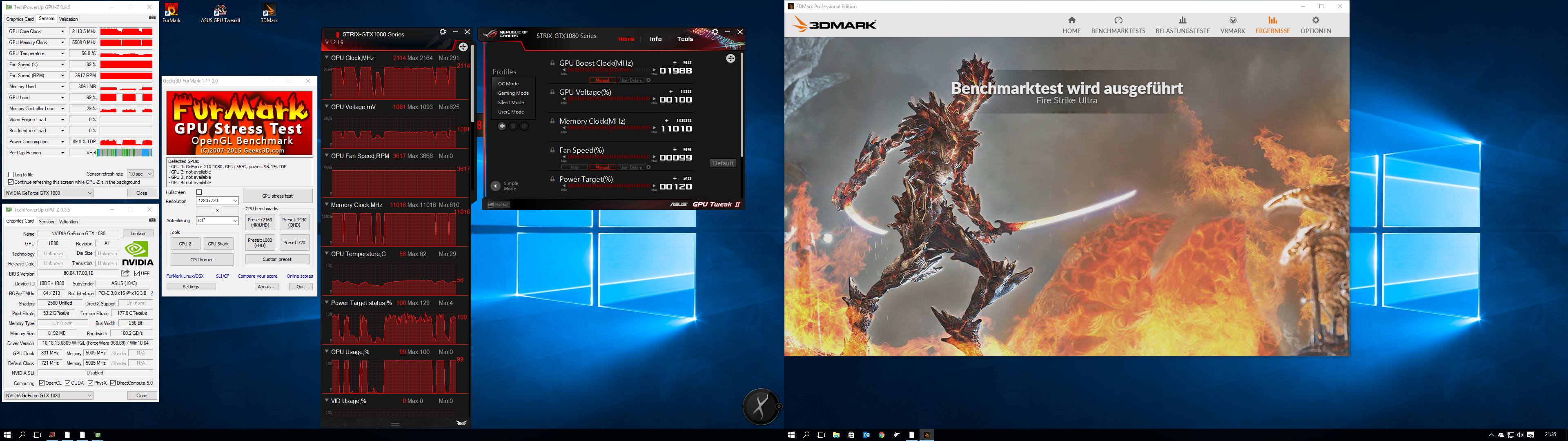
Task: Select the OC Mode profile
Action: [509, 84]
